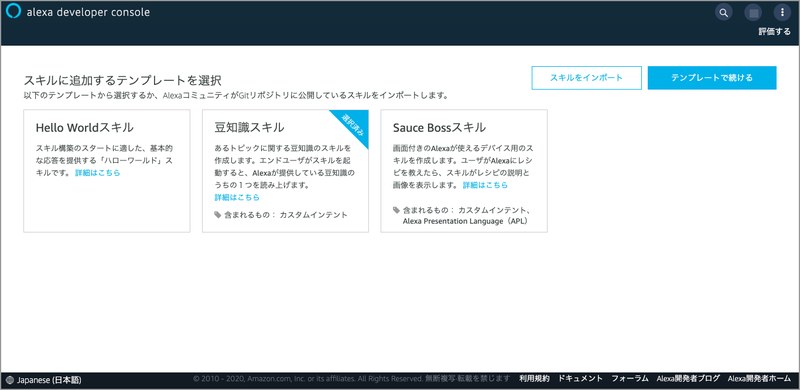
Task: Click the Alexa Presentation Language（APL） text
Action: pyautogui.click(x=465, y=222)
